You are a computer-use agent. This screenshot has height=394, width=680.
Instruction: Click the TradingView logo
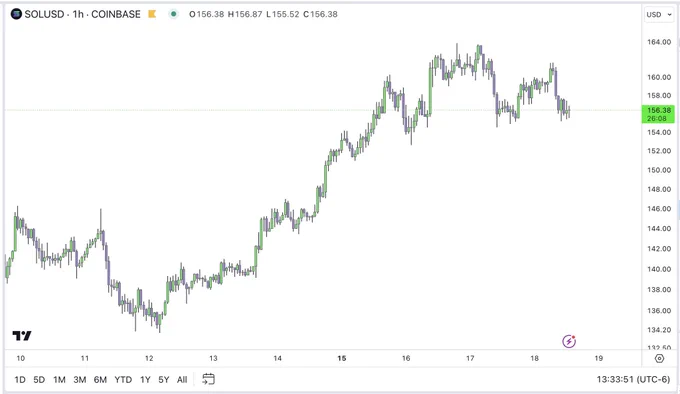pos(22,335)
